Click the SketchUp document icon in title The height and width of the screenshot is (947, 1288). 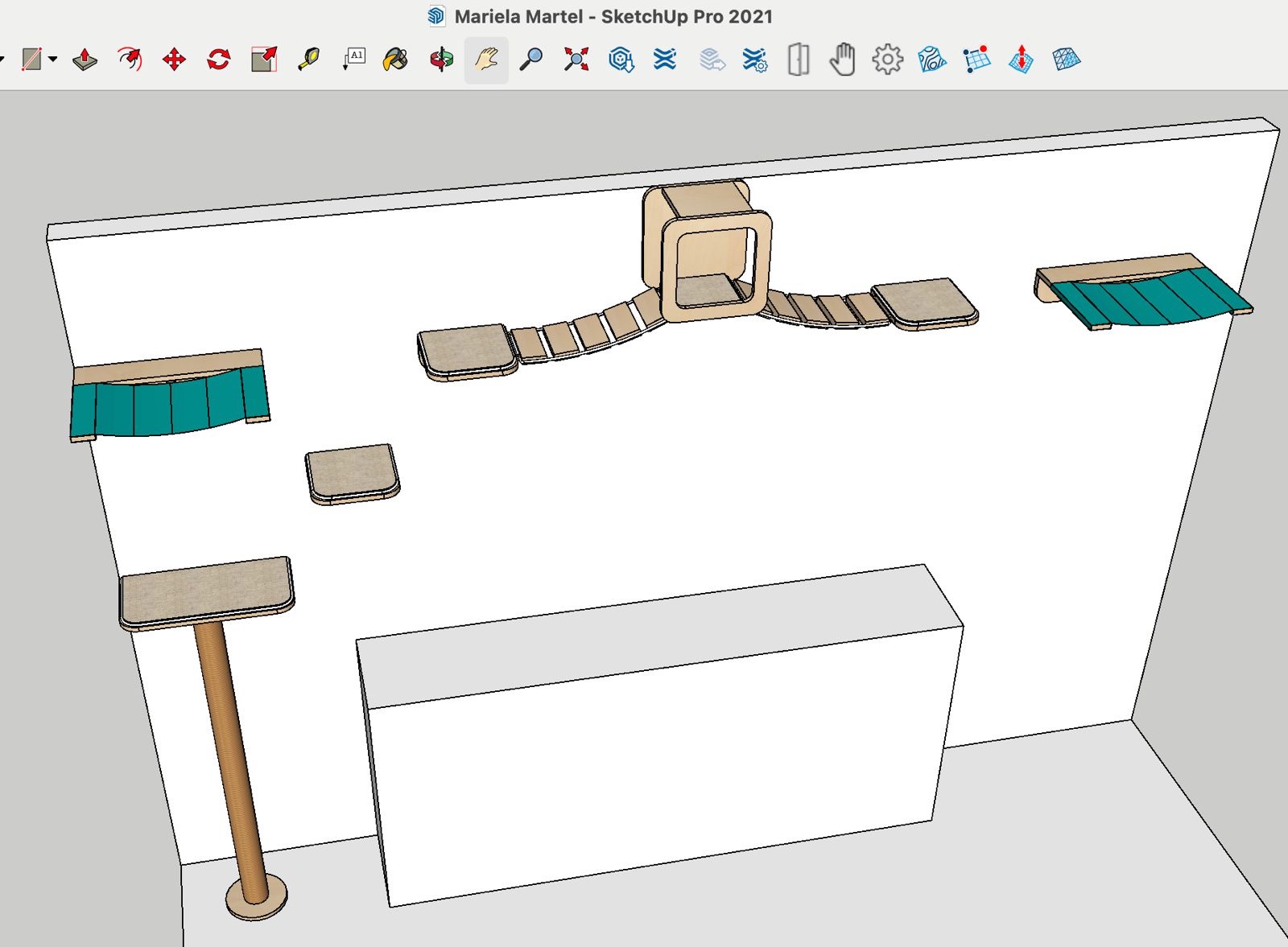click(x=436, y=16)
